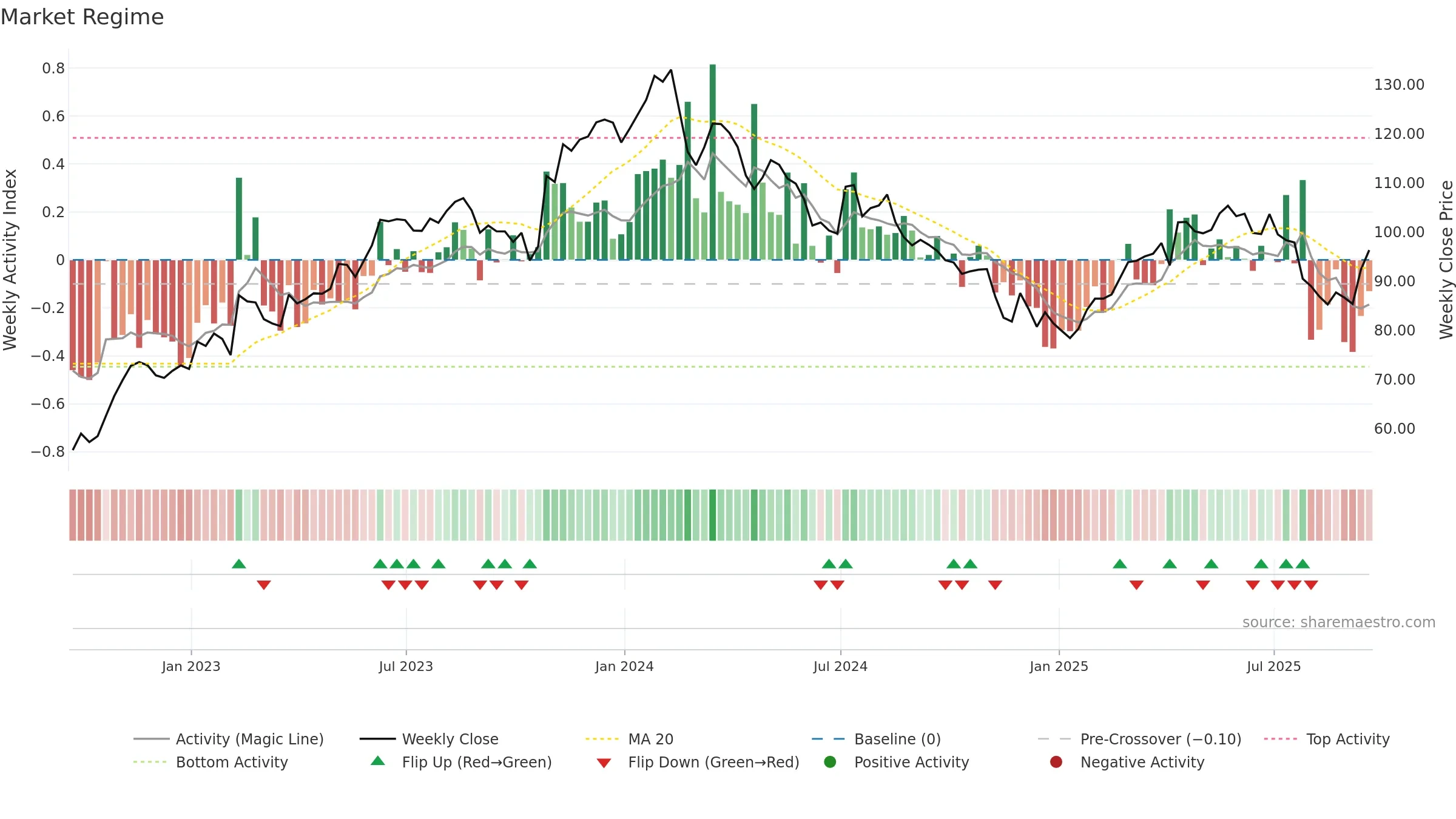The image size is (1456, 819).
Task: Click the Weekly Close Price axis title
Action: 1446,260
